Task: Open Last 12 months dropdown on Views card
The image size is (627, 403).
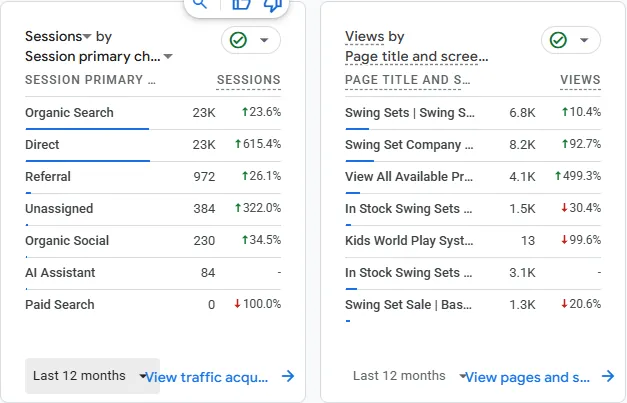Action: pos(409,376)
